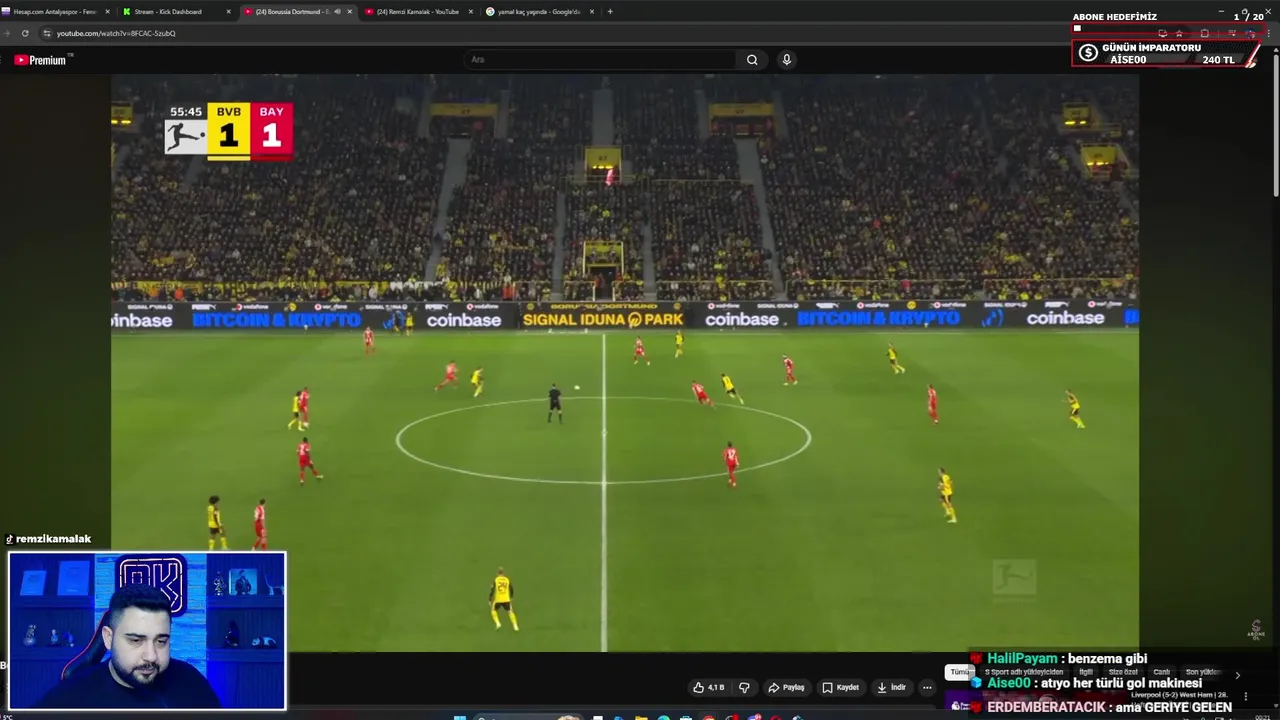Image resolution: width=1280 pixels, height=720 pixels.
Task: Open media control icon in browser toolbar
Action: (x=1231, y=33)
